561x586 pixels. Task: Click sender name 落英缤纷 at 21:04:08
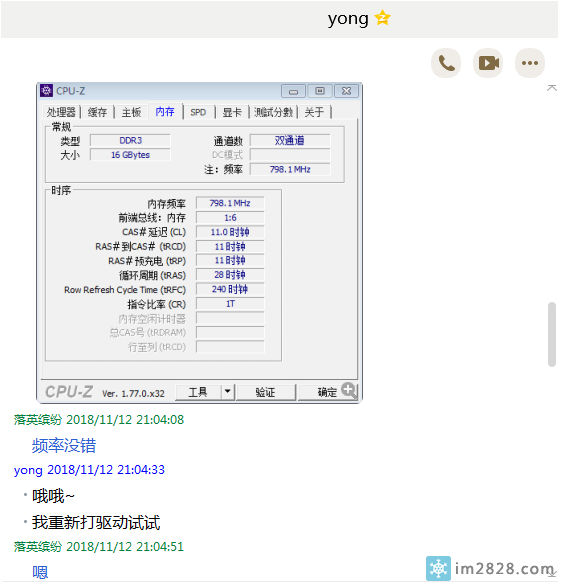pos(38,419)
